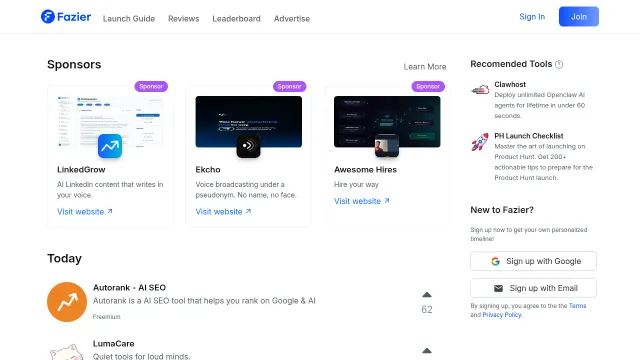
Task: Click the Clawhost logo icon
Action: (x=480, y=90)
